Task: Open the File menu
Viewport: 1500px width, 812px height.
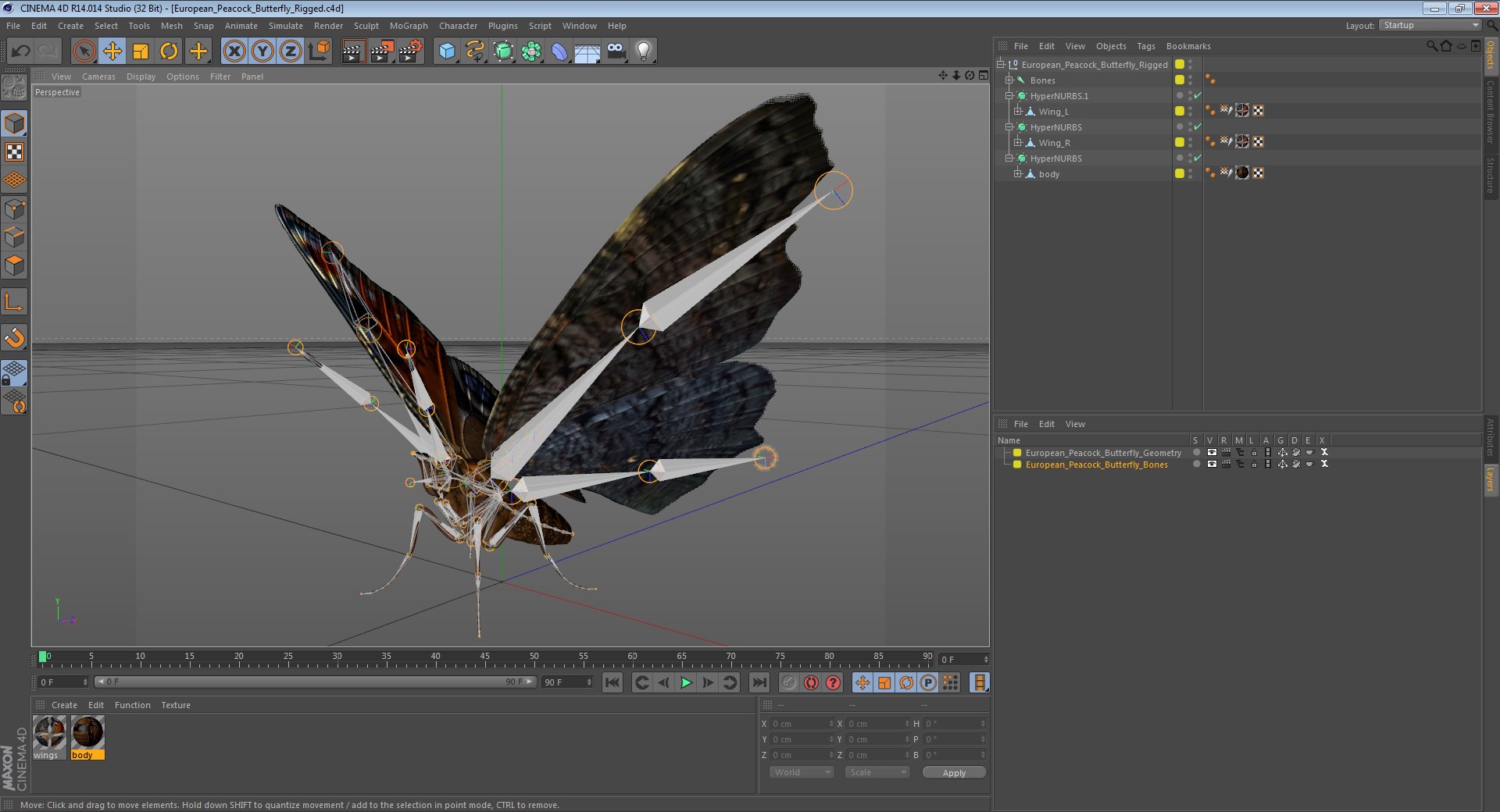Action: coord(13,26)
